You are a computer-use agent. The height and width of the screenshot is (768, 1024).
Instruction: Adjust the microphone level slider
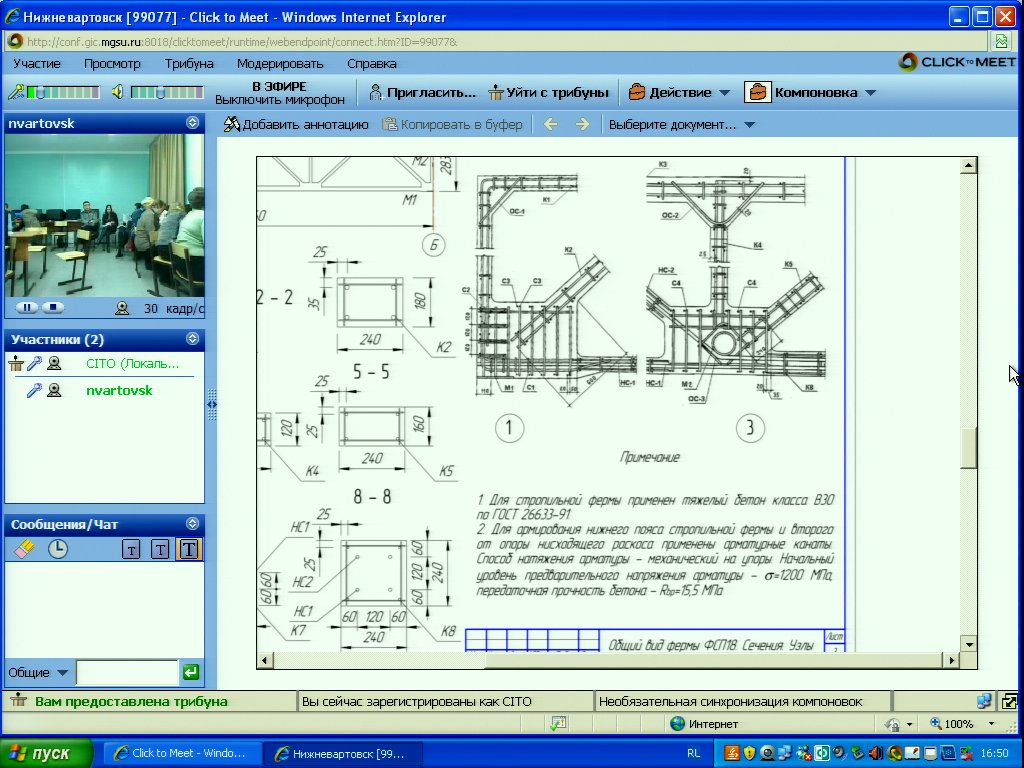[63, 92]
